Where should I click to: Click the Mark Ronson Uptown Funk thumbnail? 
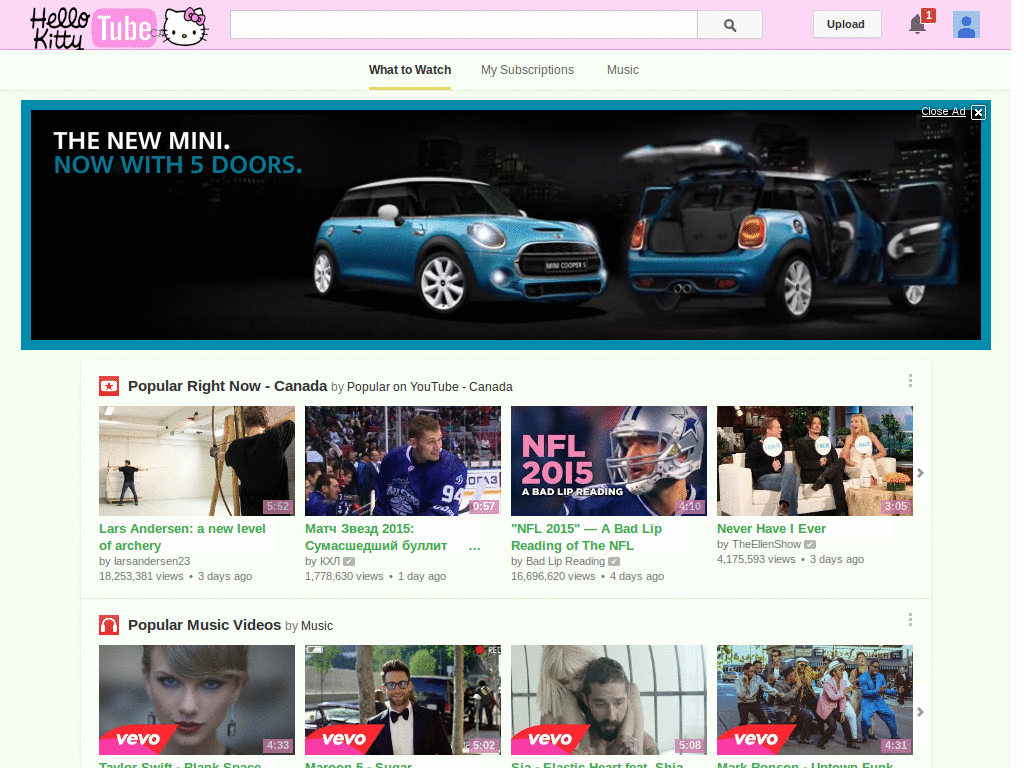click(815, 700)
